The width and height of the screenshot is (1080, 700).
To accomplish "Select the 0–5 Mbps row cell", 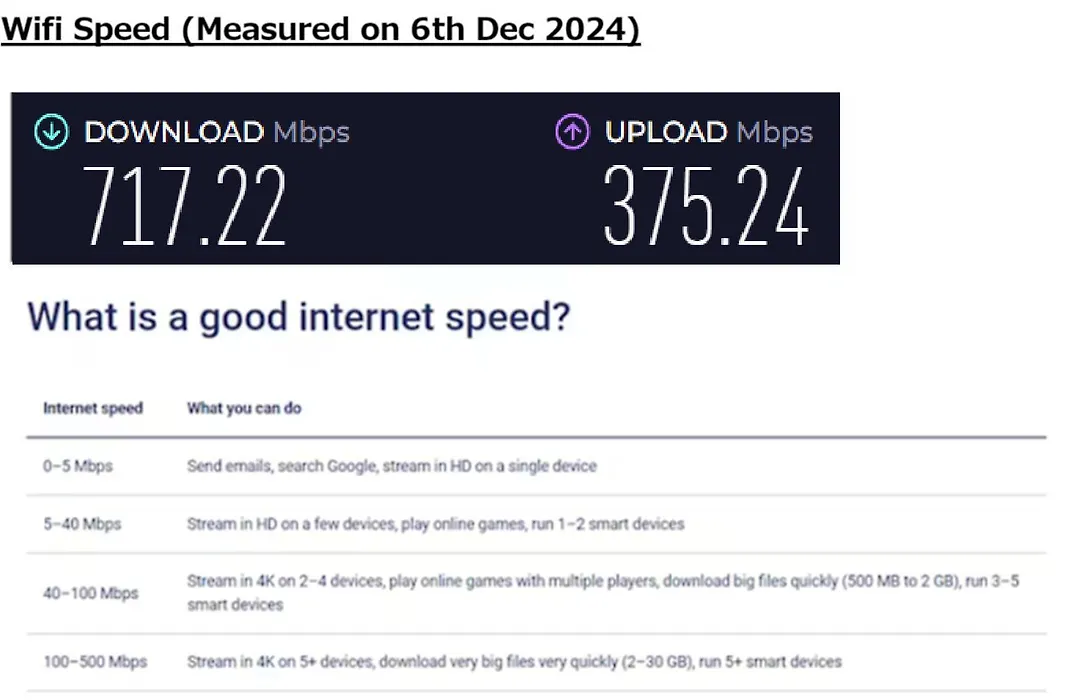I will [x=78, y=466].
